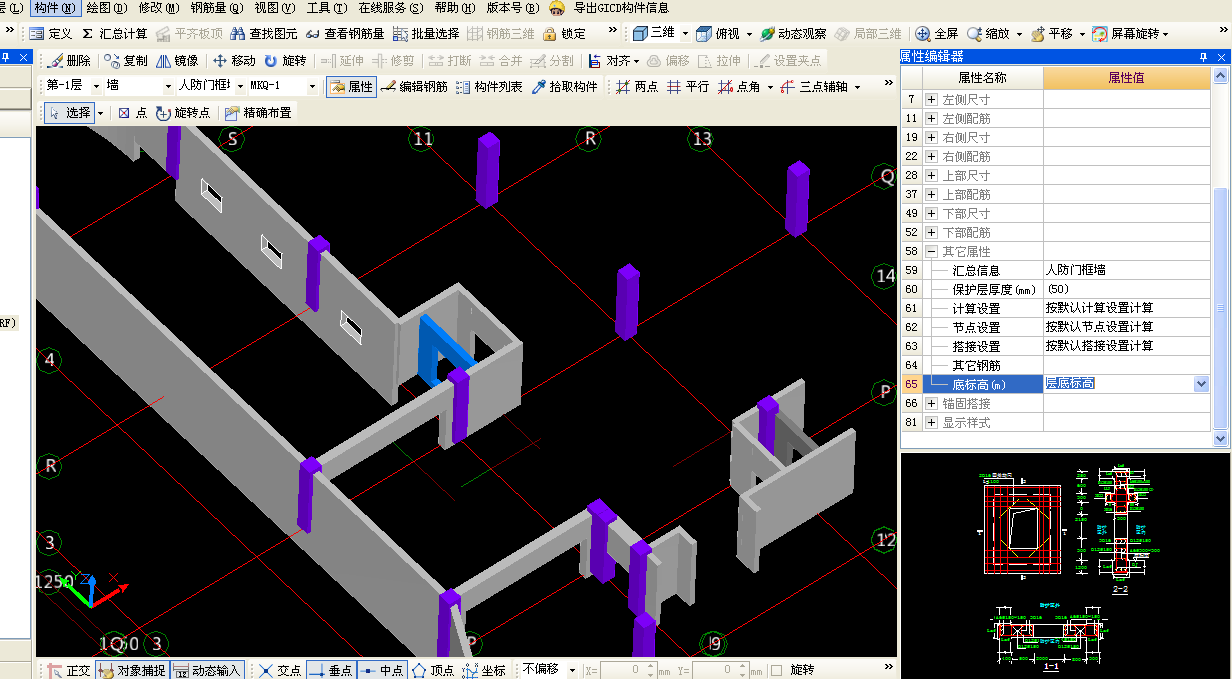Click the Y= coordinate input field

click(x=720, y=670)
